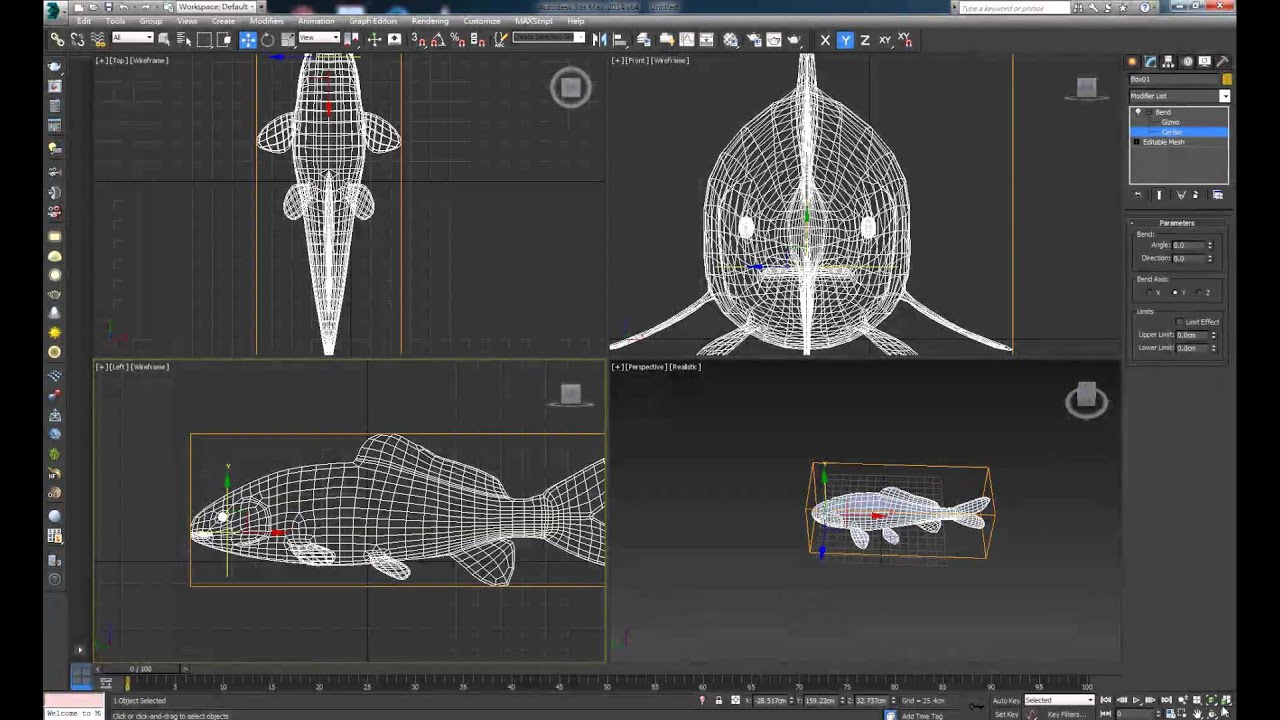
Task: Click Pin Stack icon below modifier stack
Action: coord(1138,195)
